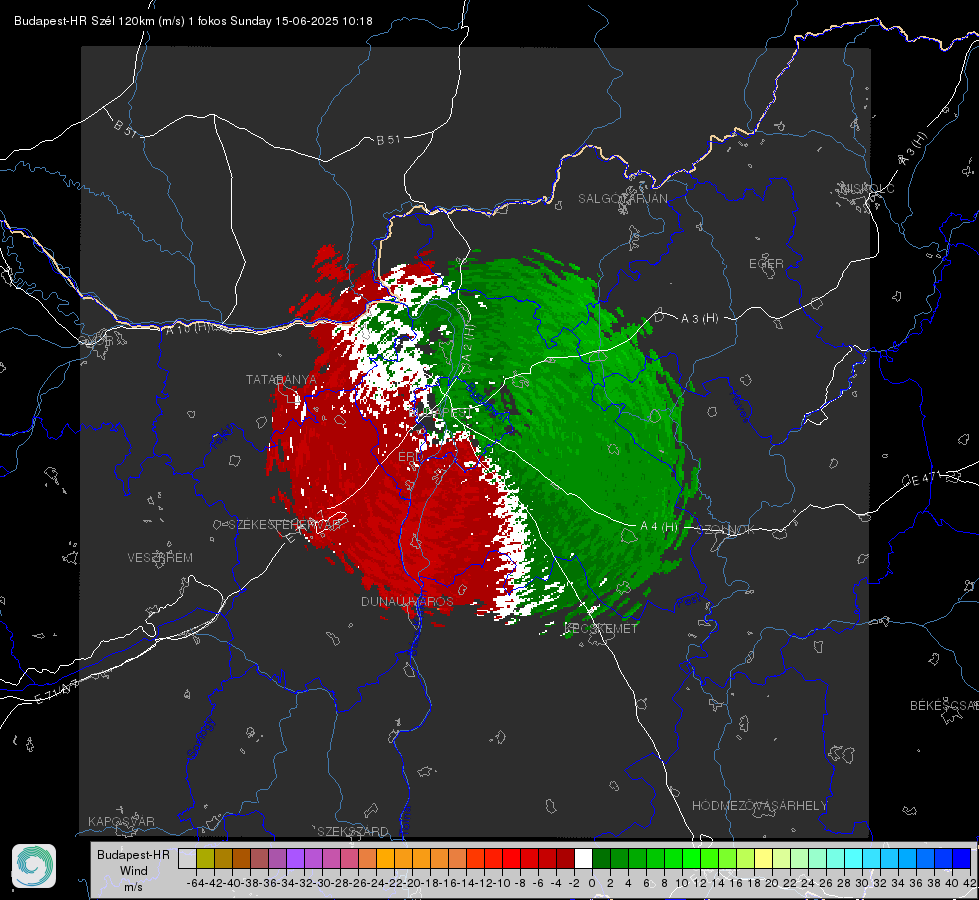Click the EGER city label

(766, 264)
